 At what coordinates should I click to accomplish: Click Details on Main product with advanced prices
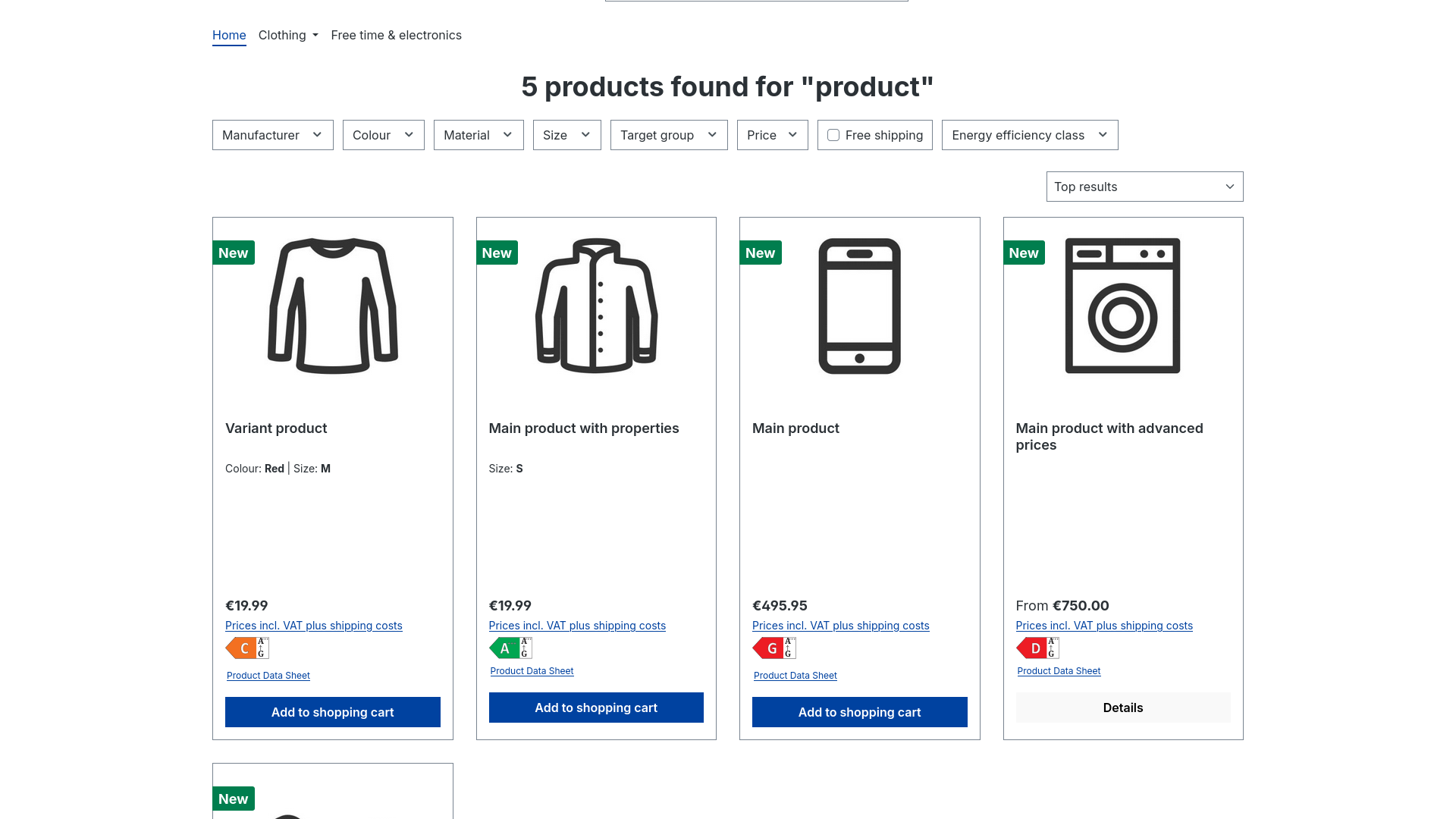click(1123, 708)
